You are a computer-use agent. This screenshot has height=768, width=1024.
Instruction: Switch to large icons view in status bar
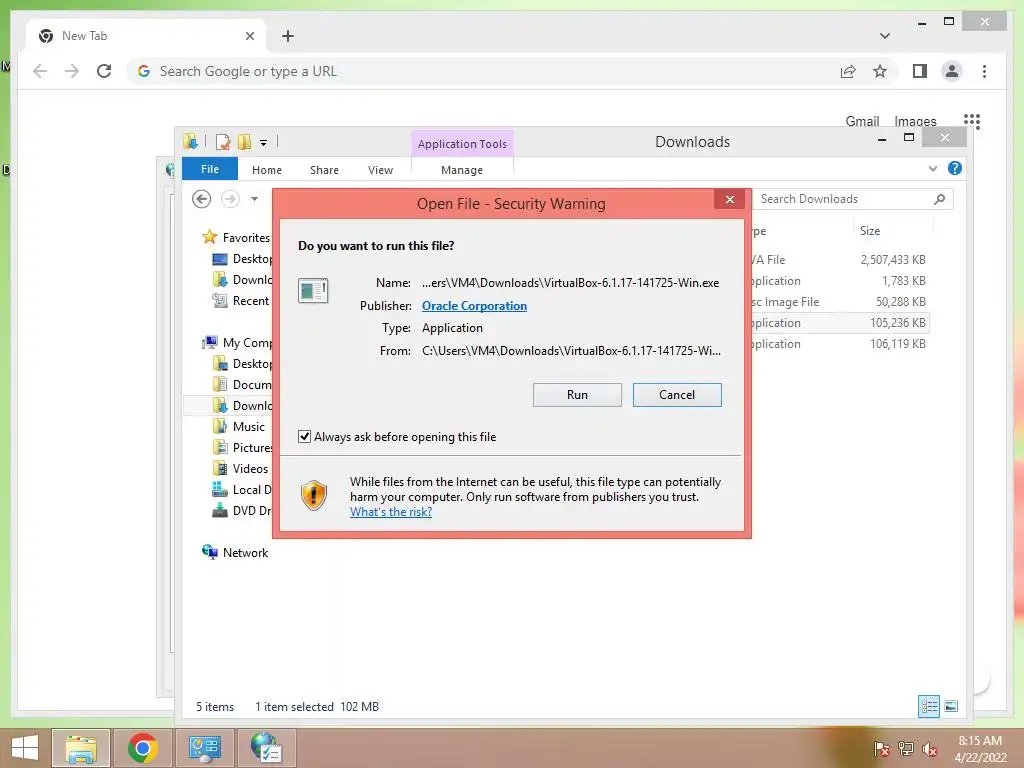point(951,706)
